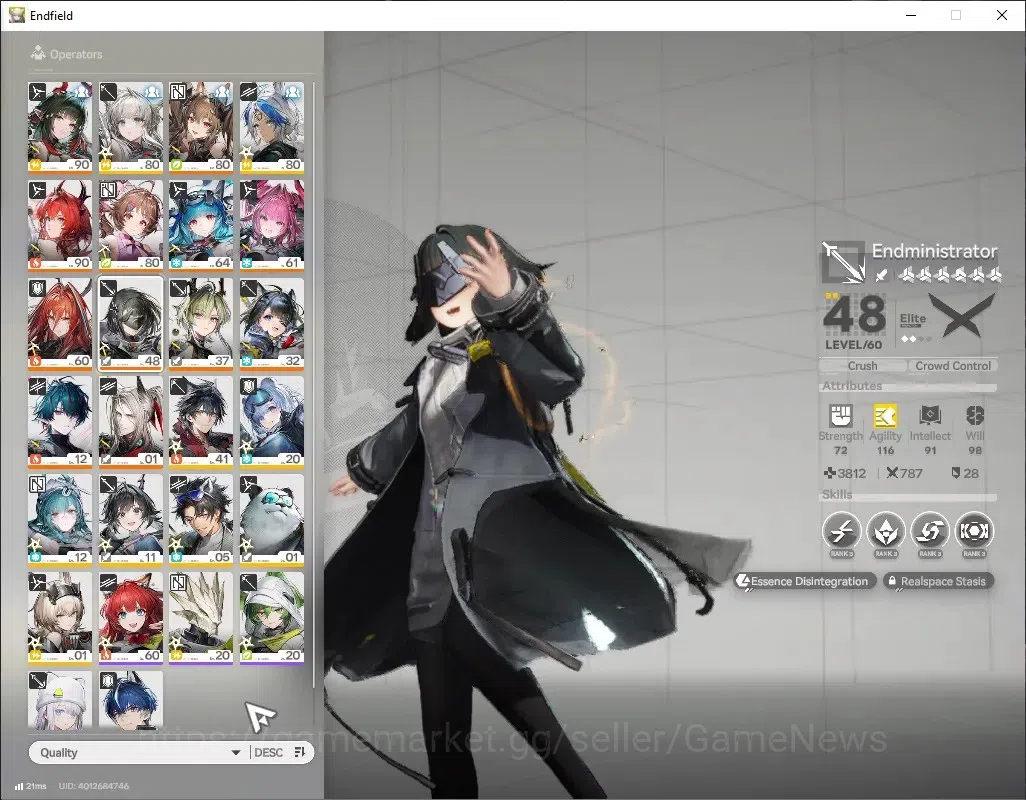The height and width of the screenshot is (800, 1026).
Task: Click the Crowd Control tag
Action: (x=953, y=366)
